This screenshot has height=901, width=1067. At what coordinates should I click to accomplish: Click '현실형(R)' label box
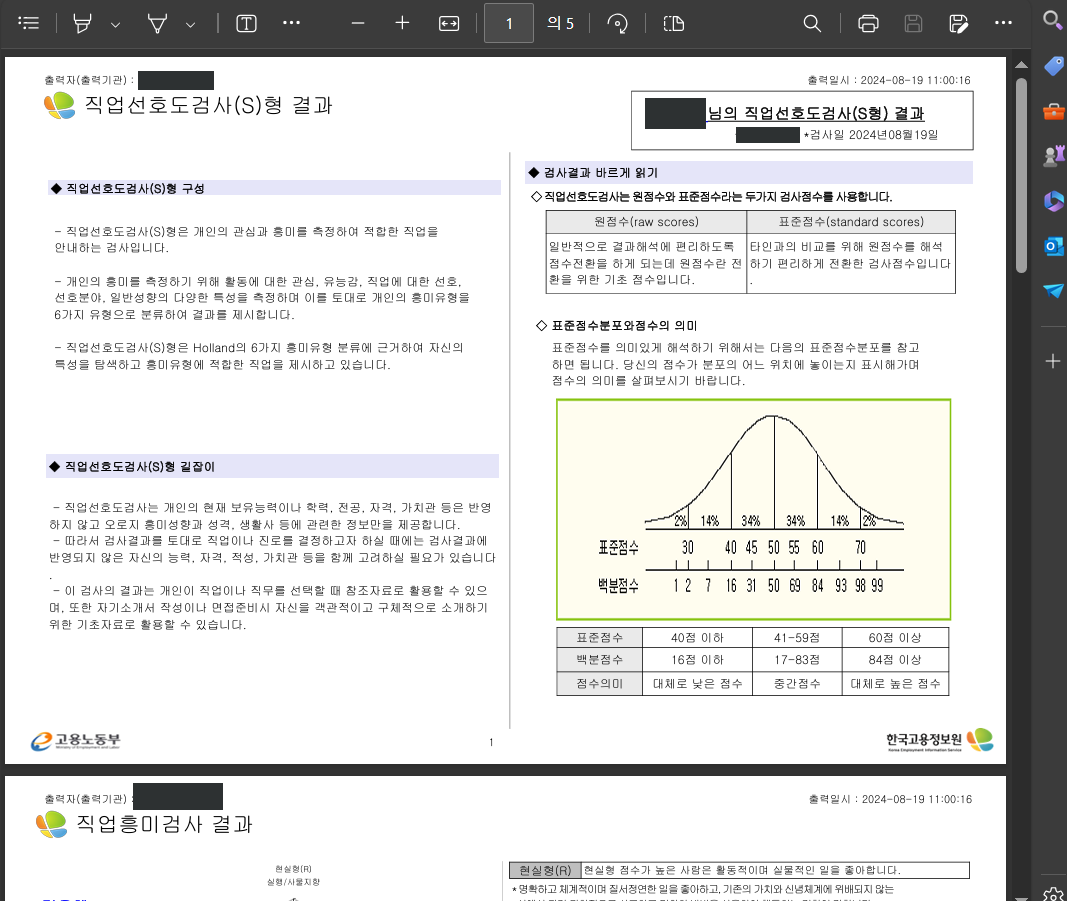[545, 870]
